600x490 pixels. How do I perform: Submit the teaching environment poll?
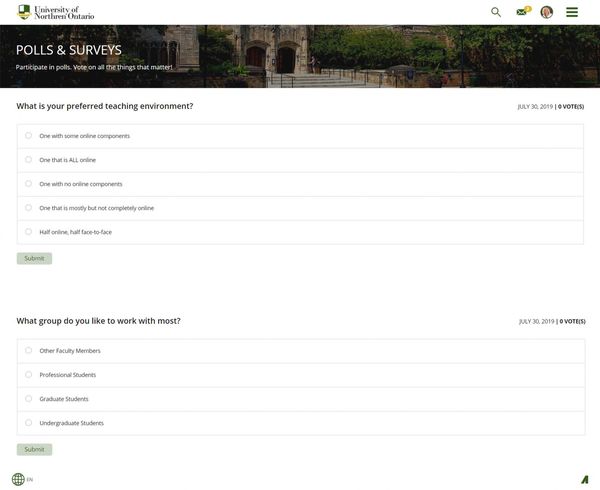click(x=34, y=259)
